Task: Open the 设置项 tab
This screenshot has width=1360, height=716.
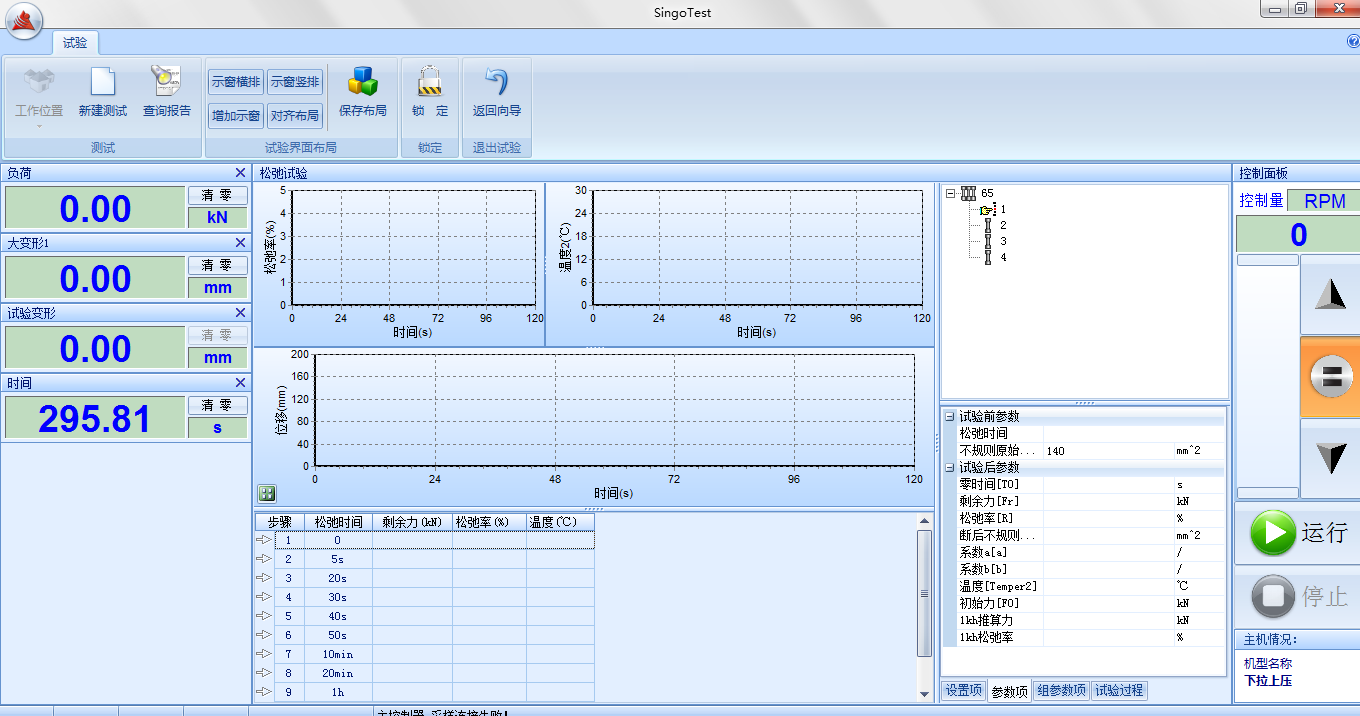Action: pos(964,690)
